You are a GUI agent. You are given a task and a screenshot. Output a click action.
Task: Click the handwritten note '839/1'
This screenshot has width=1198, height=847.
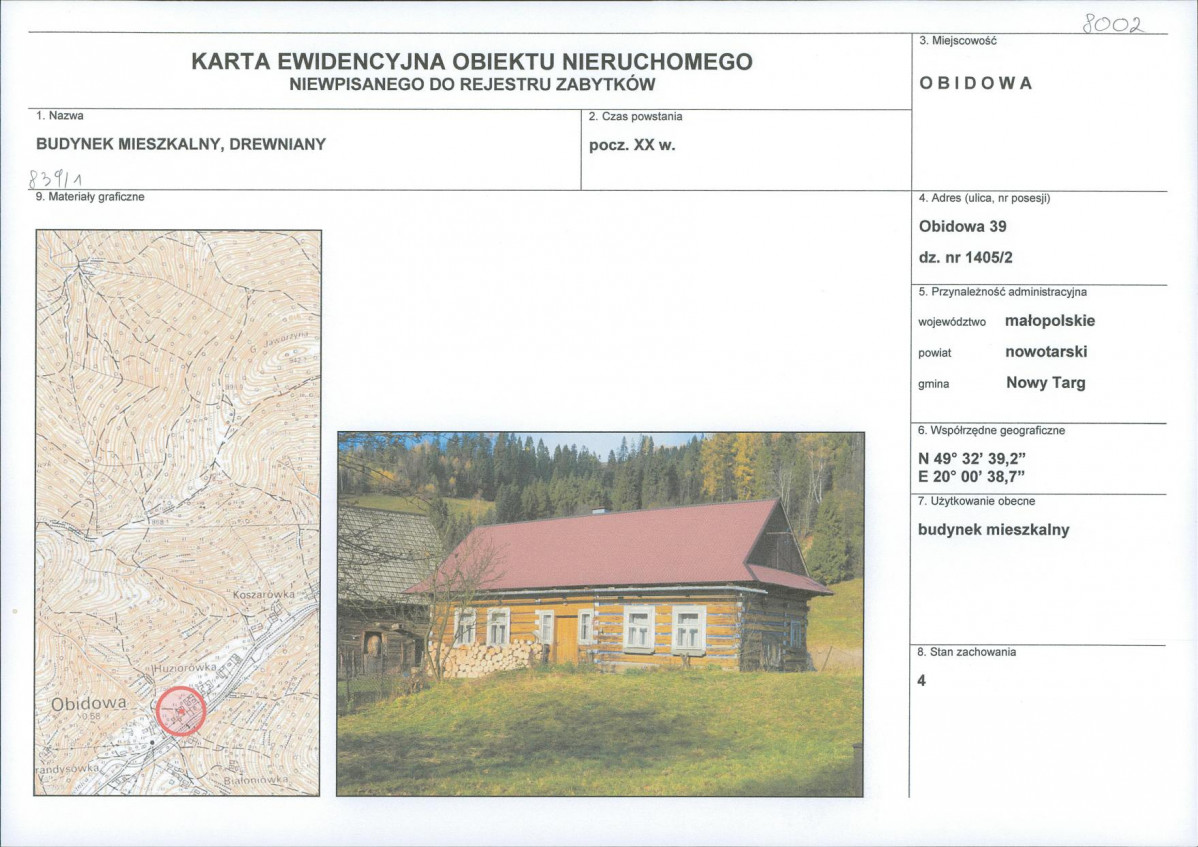pos(54,179)
